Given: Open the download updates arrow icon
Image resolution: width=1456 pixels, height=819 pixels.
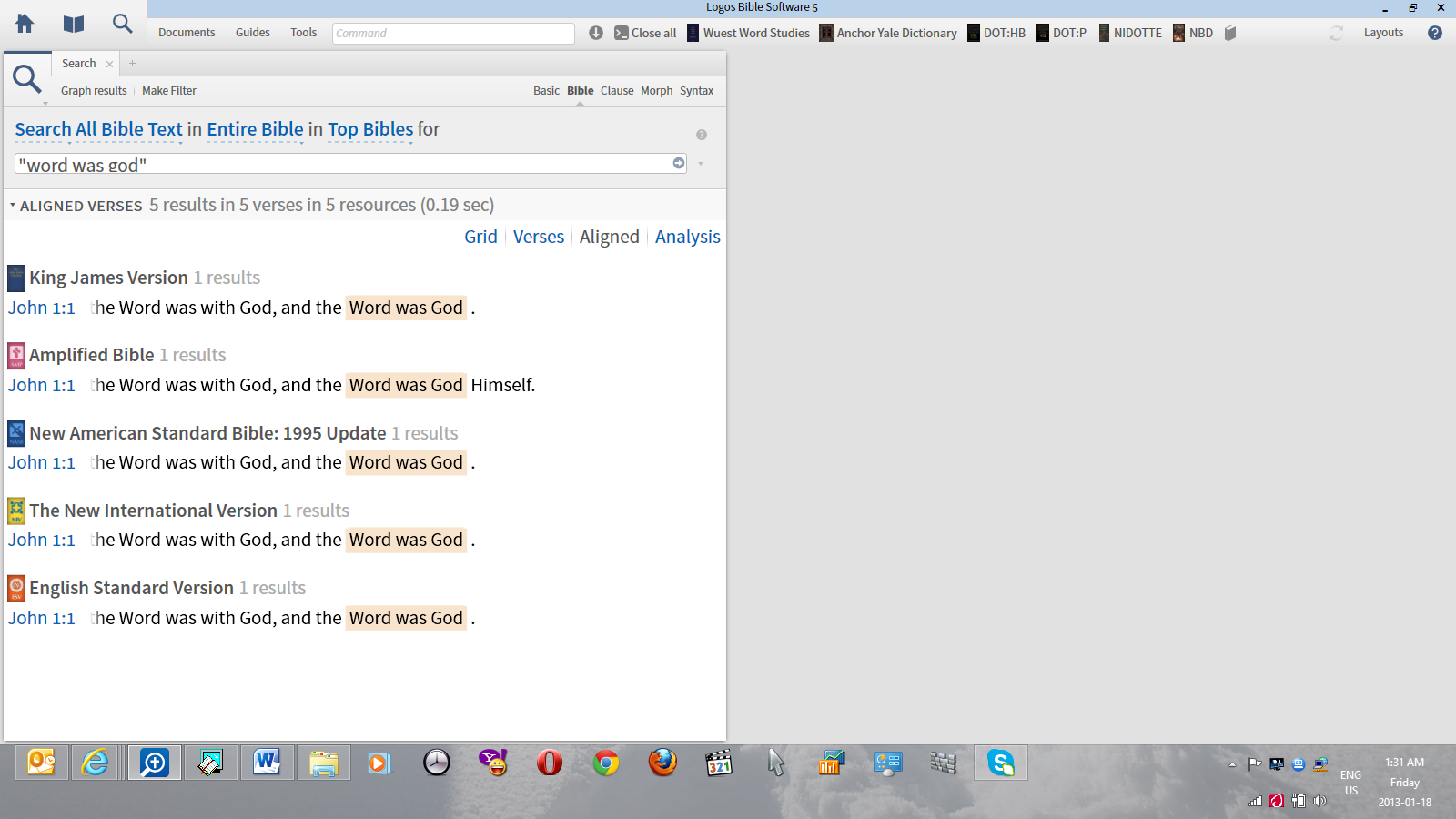Looking at the screenshot, I should point(596,33).
